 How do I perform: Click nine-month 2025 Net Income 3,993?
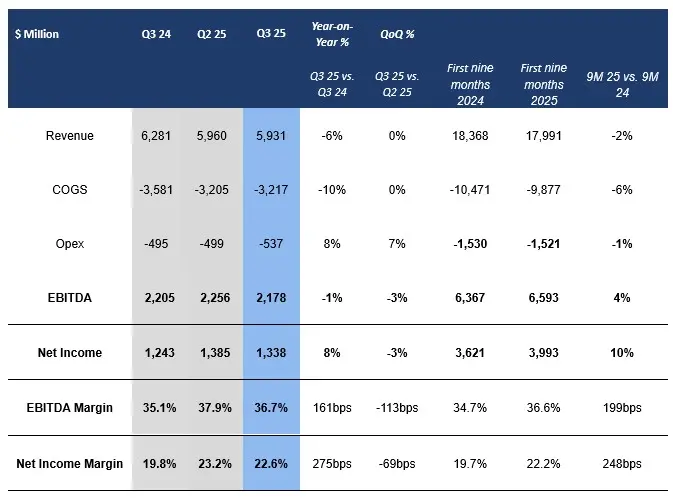pos(544,352)
